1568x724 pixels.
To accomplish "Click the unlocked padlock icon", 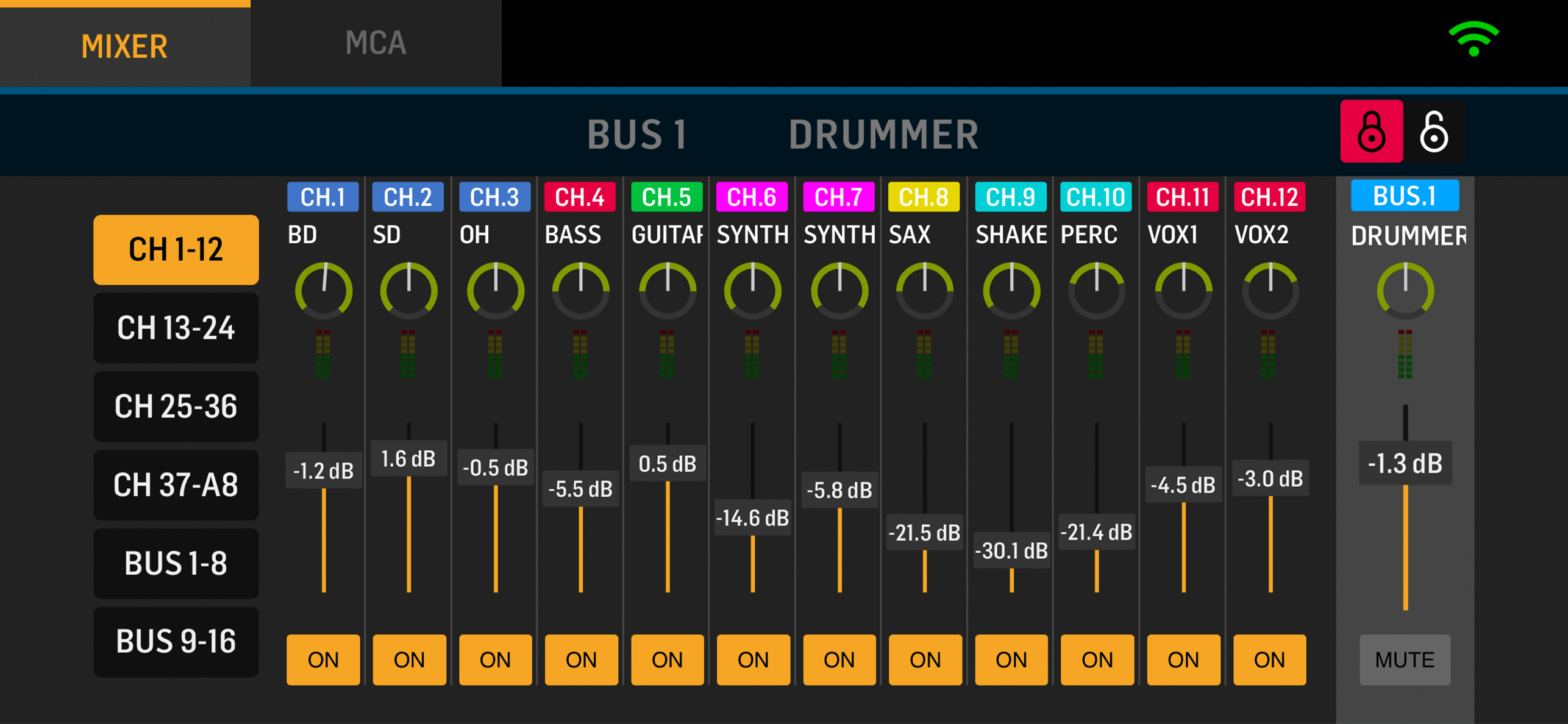I will pos(1434,132).
